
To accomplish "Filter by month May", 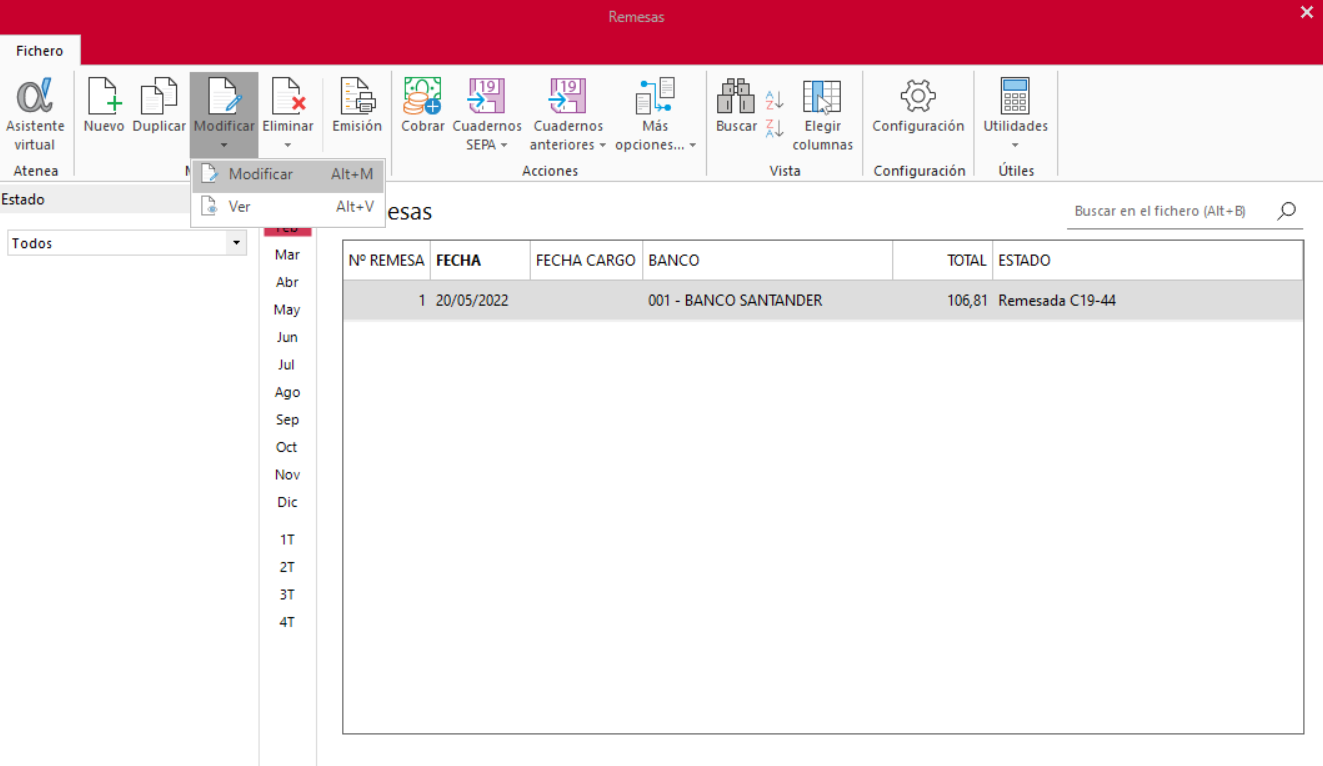I will [287, 310].
